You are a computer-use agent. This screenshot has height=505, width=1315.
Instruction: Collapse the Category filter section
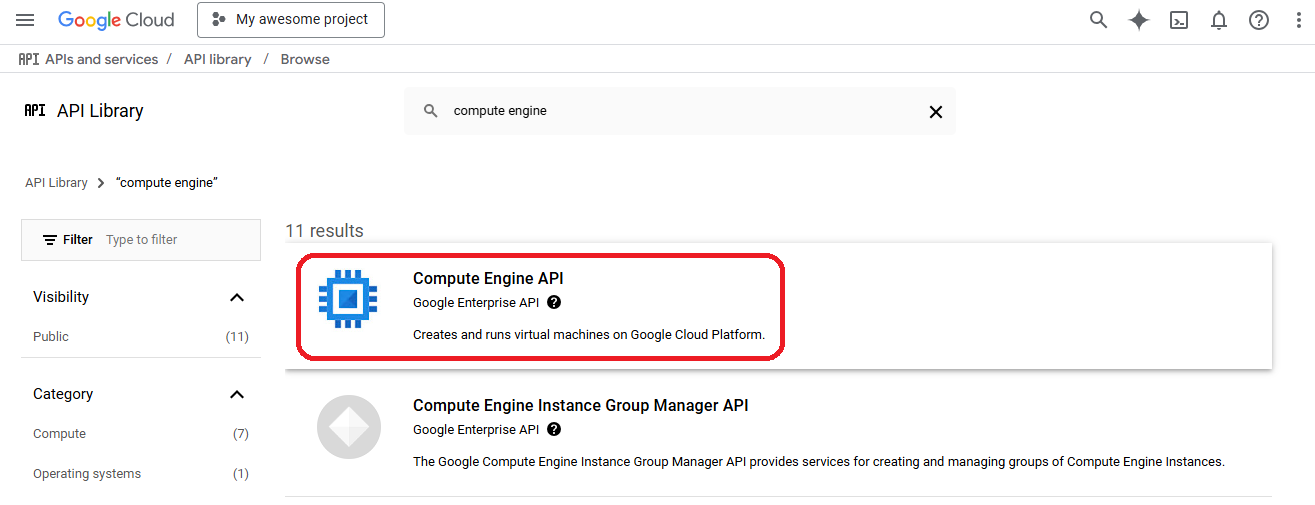click(237, 394)
